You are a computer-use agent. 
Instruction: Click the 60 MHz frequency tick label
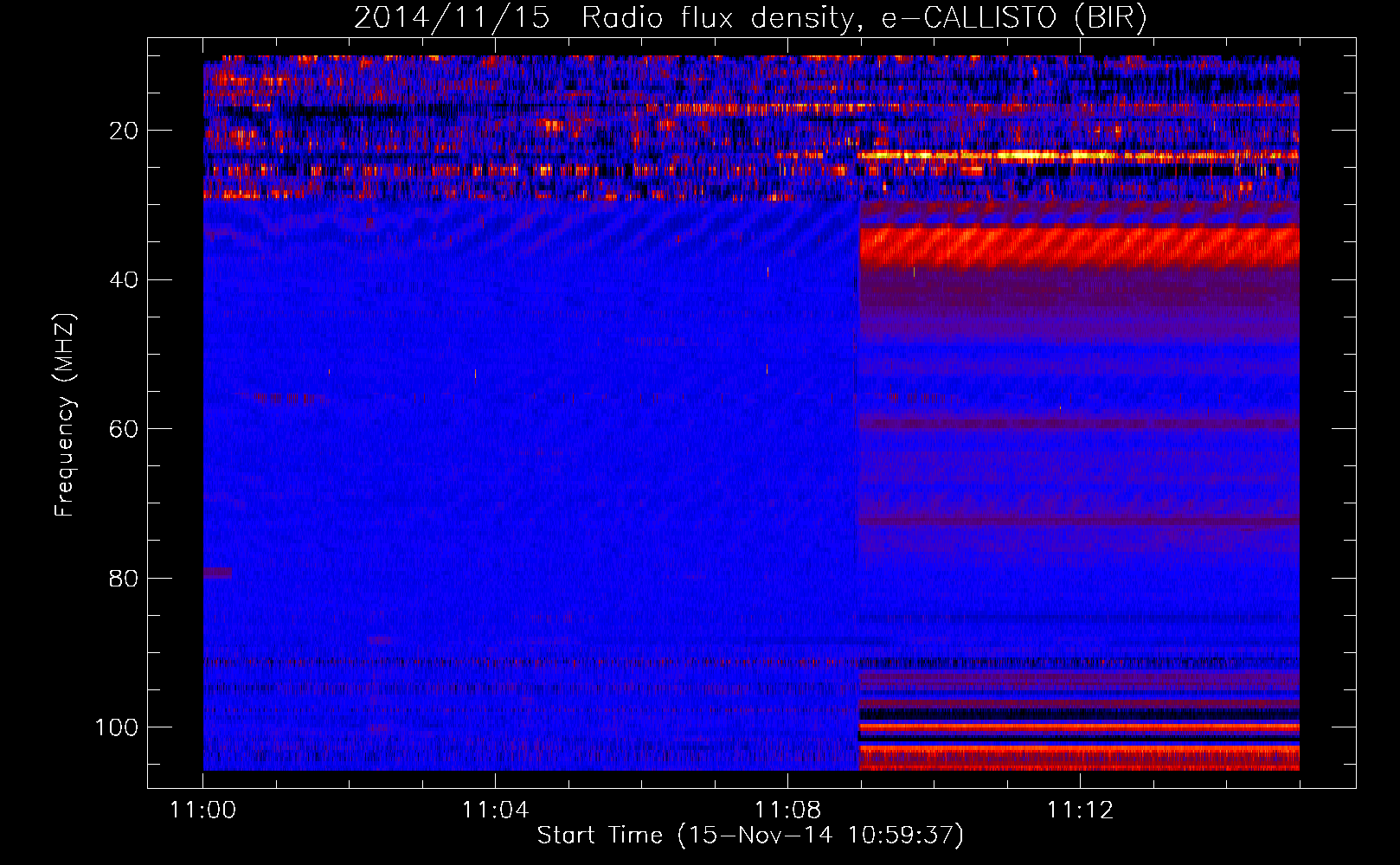pyautogui.click(x=125, y=429)
